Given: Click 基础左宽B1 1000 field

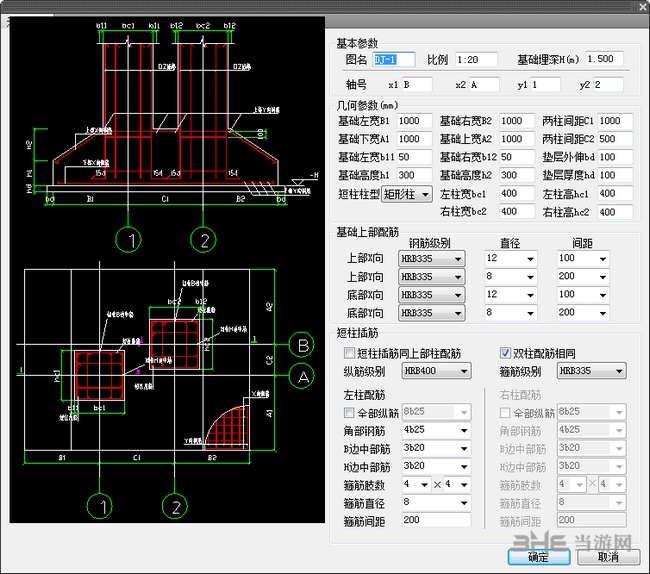Looking at the screenshot, I should pos(415,121).
